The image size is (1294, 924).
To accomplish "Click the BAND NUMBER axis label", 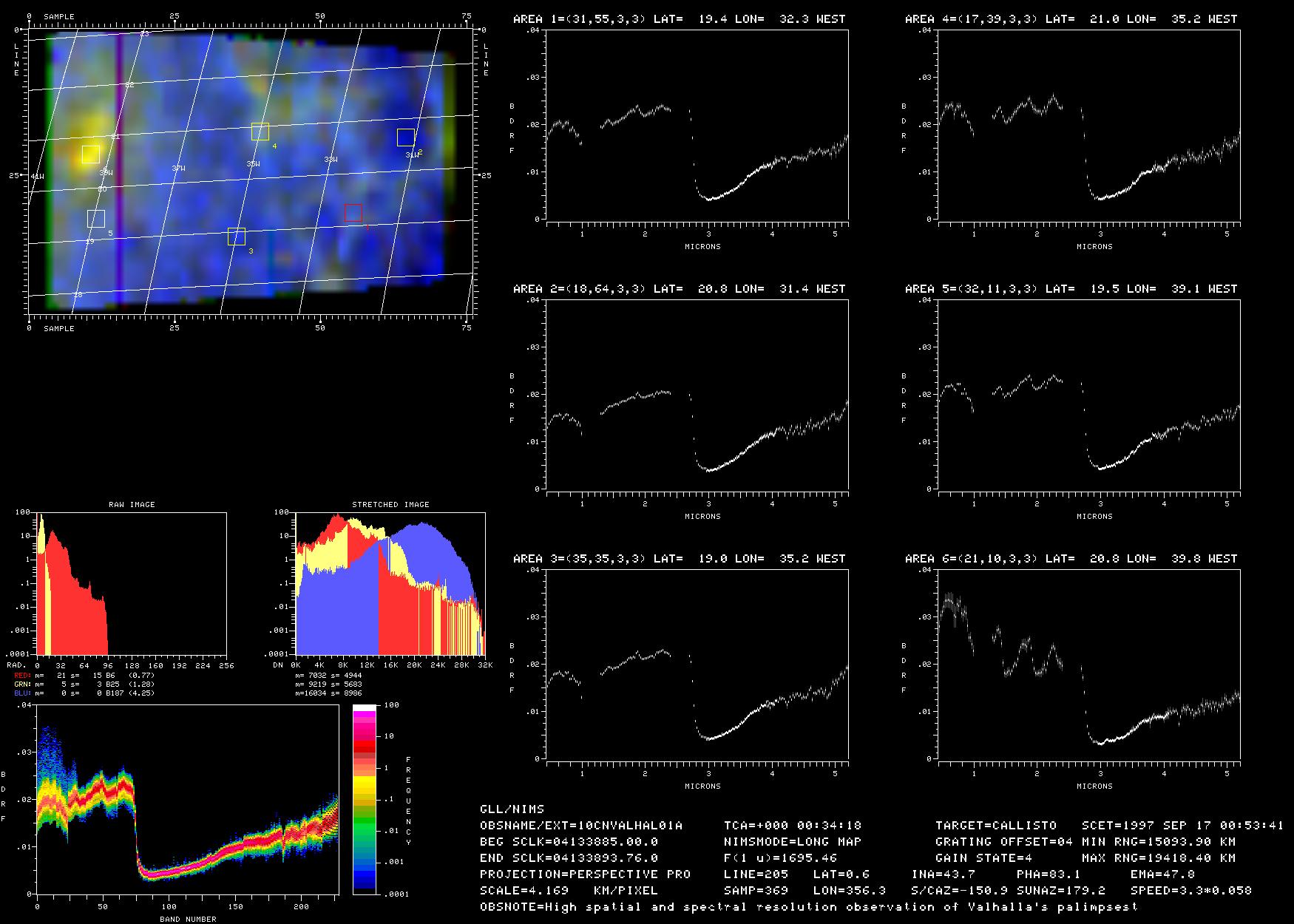I will click(x=188, y=919).
